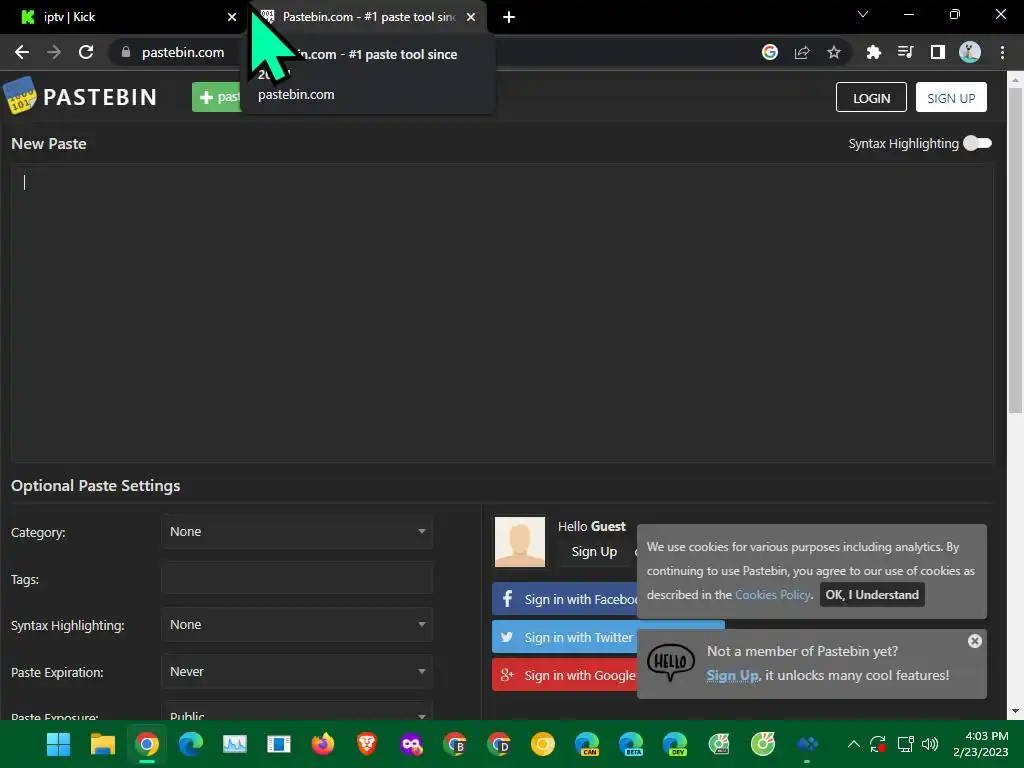This screenshot has width=1024, height=768.
Task: Click the share page icon
Action: click(x=802, y=52)
